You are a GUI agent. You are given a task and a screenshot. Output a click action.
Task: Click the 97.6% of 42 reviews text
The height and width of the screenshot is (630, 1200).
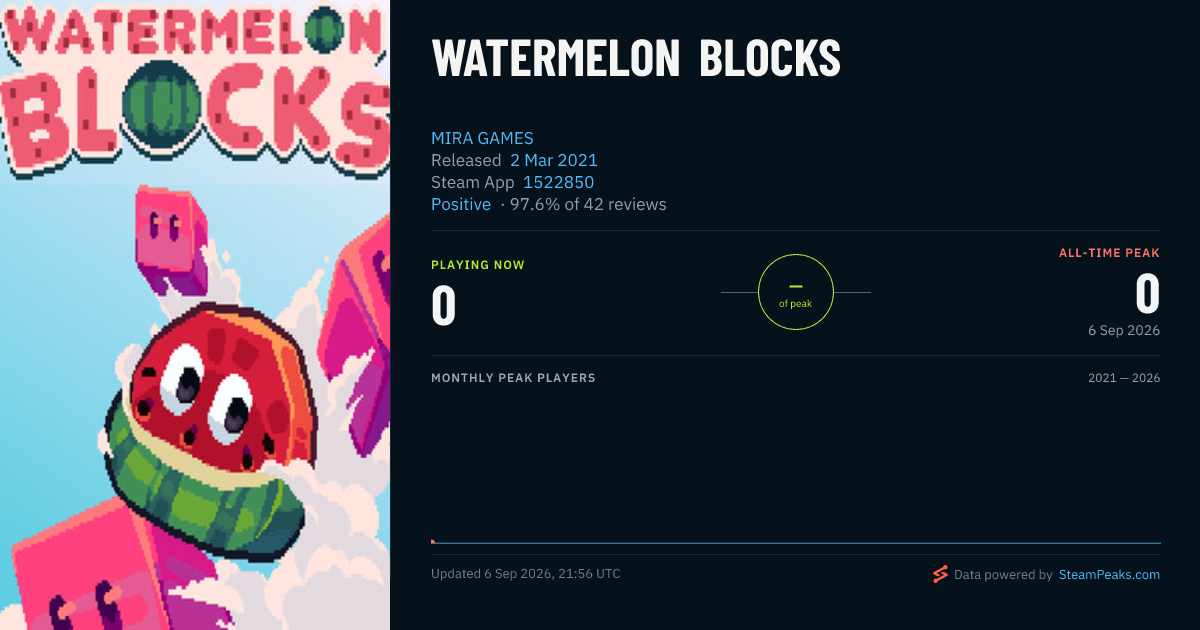tap(588, 204)
